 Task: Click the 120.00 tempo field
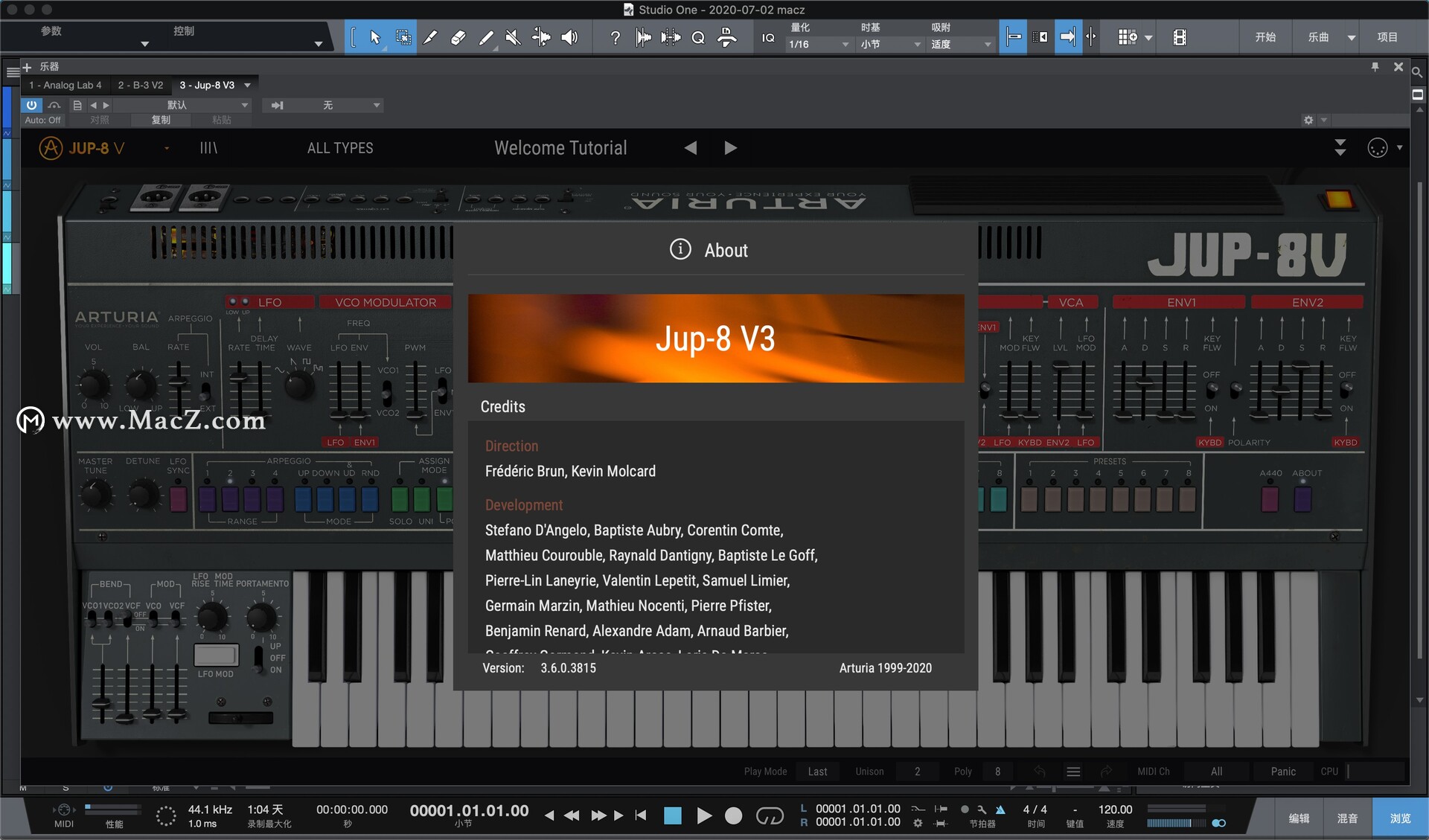click(x=1115, y=809)
